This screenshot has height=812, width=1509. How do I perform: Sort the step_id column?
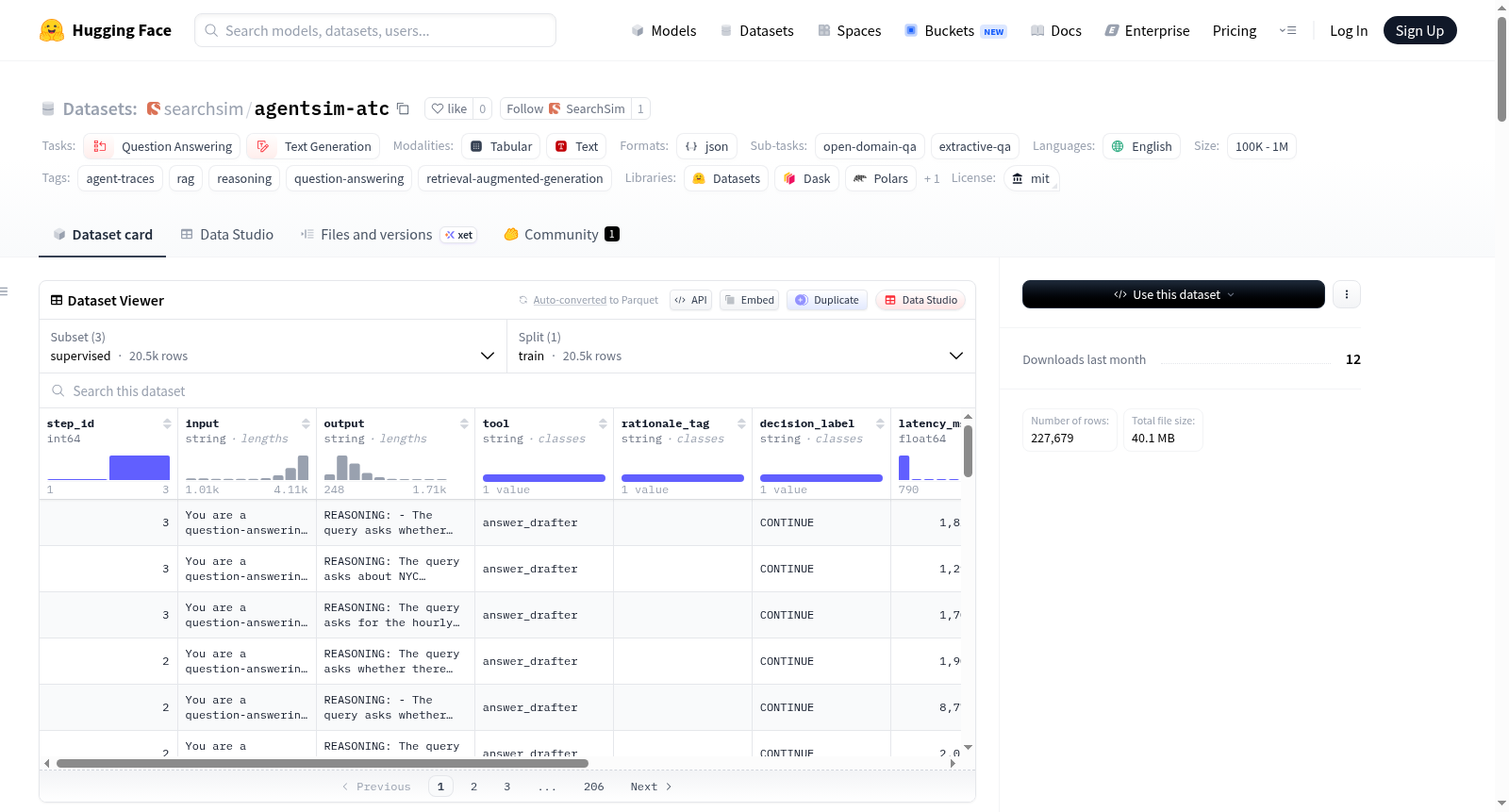click(167, 423)
